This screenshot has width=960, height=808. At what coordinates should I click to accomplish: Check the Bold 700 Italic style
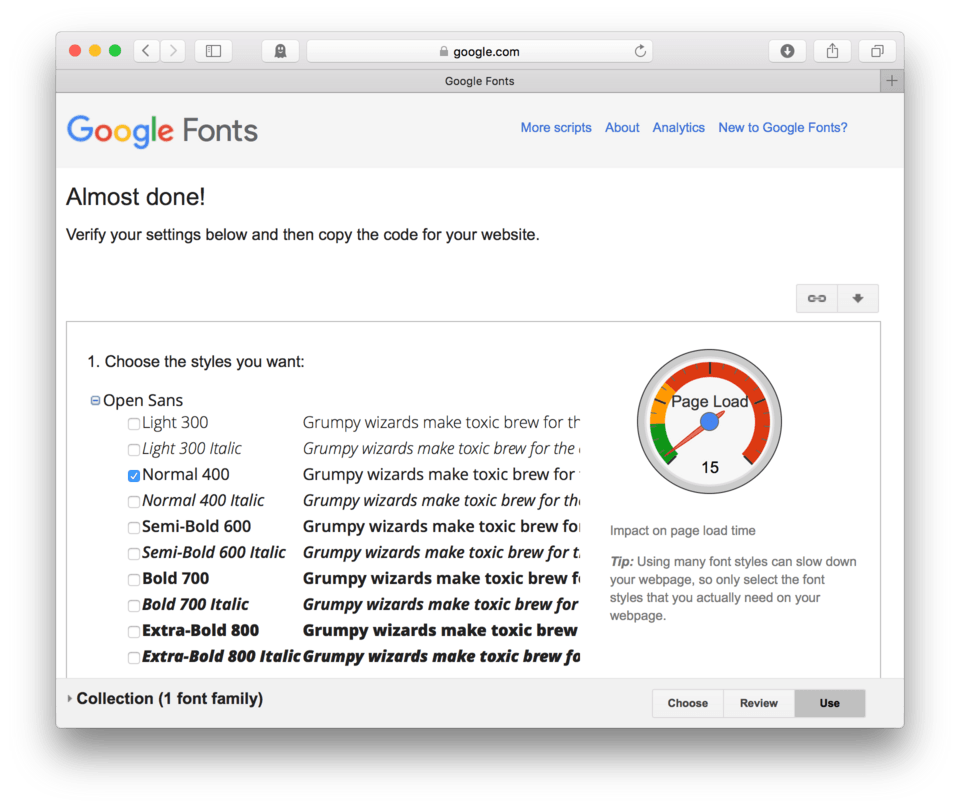(133, 606)
